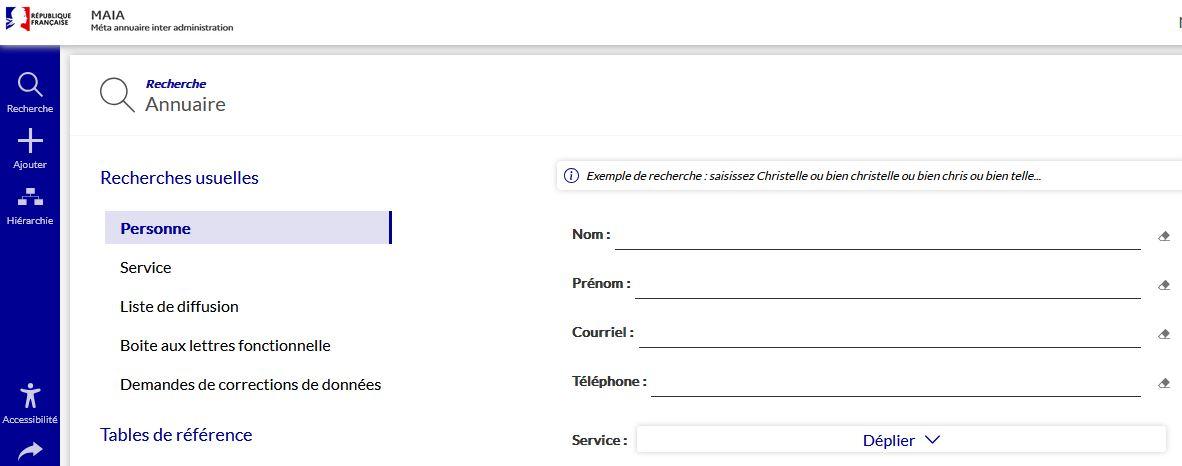1182x466 pixels.
Task: Select Boite aux lettres fonctionnelle
Action: [225, 346]
